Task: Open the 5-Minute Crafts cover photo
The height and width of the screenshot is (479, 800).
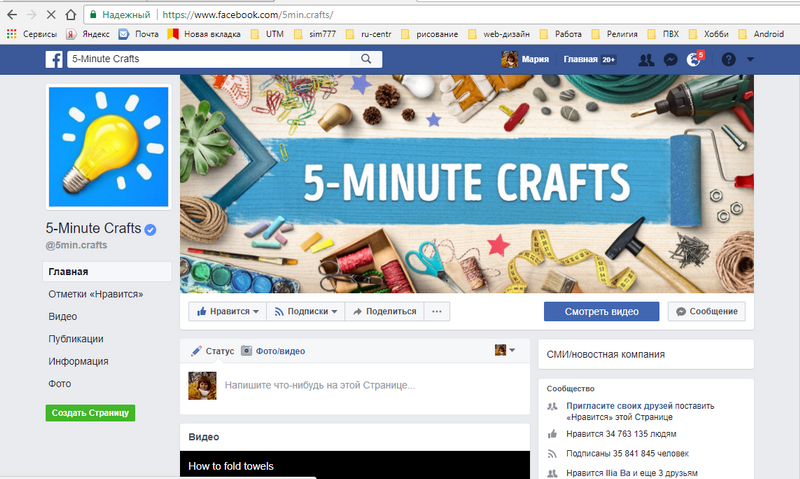Action: click(466, 184)
